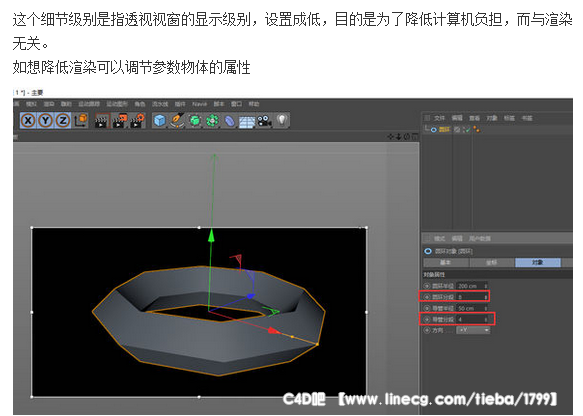This screenshot has width=583, height=416.
Task: Switch to the 基本 tab
Action: (x=446, y=262)
